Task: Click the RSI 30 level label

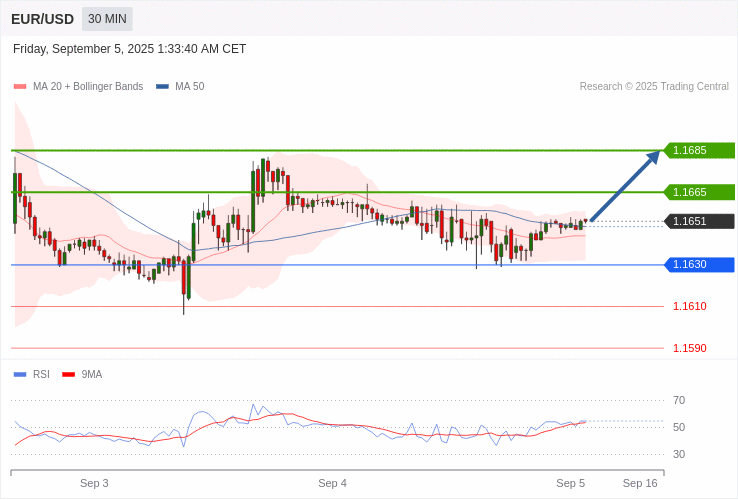Action: click(679, 454)
